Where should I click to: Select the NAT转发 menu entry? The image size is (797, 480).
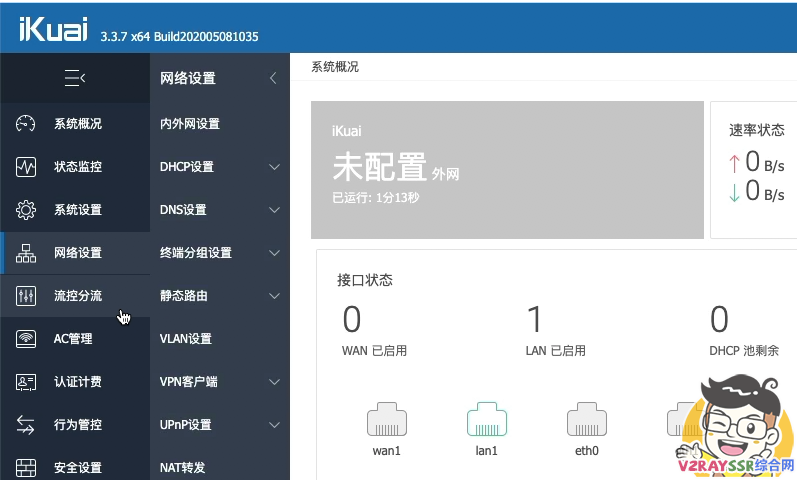click(x=183, y=467)
